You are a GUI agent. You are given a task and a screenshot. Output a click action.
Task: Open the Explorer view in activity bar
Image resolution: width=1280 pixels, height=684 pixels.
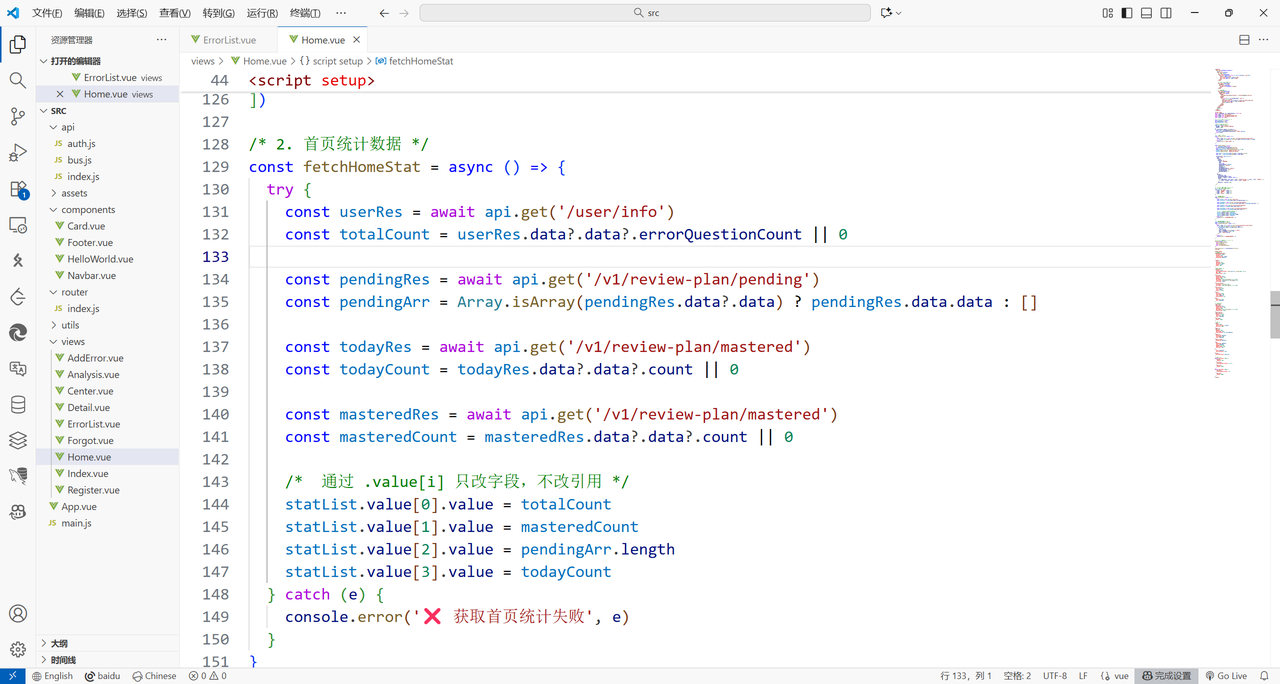coord(17,44)
